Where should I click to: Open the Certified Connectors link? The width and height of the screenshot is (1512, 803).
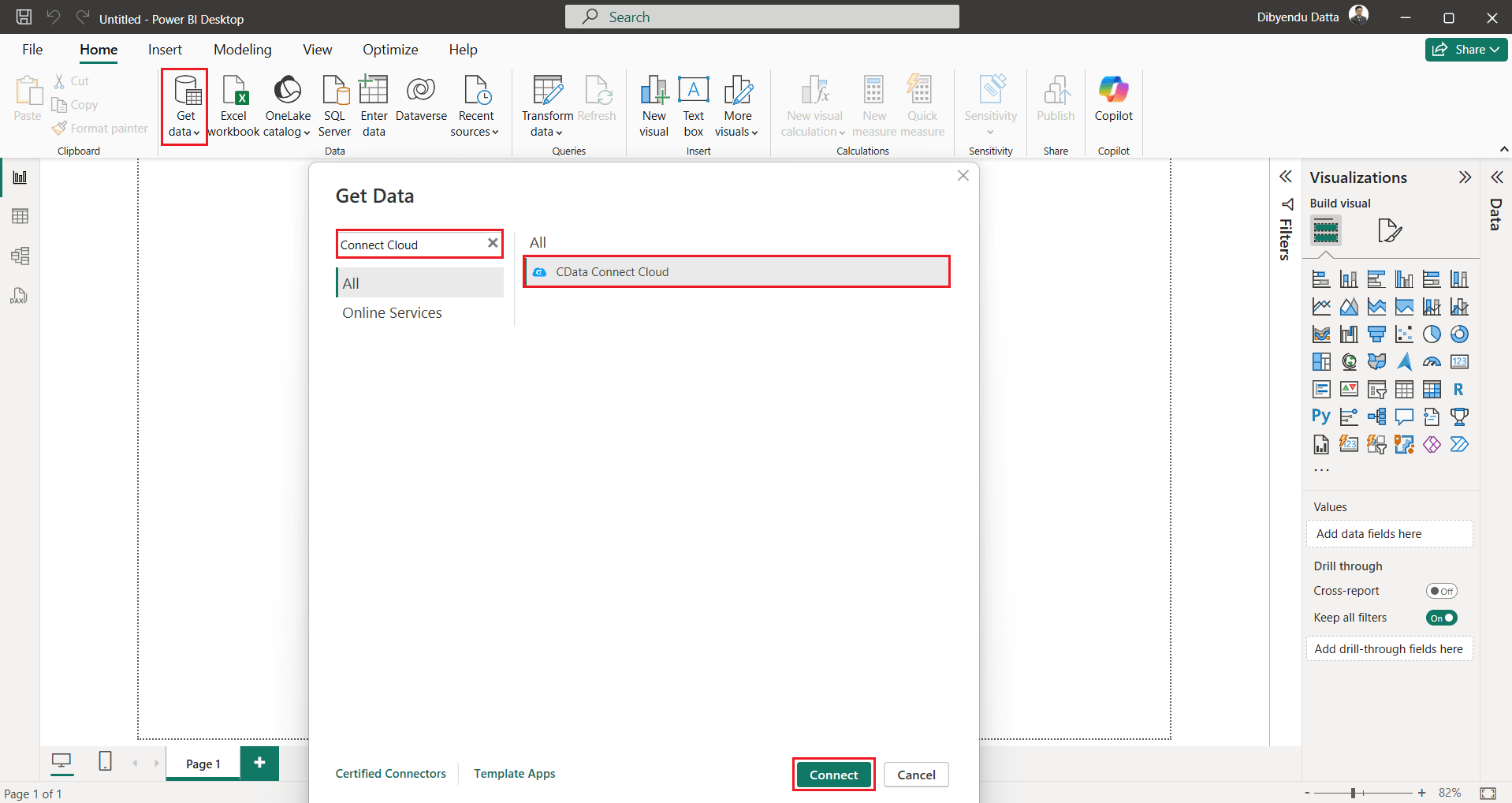[x=390, y=774]
